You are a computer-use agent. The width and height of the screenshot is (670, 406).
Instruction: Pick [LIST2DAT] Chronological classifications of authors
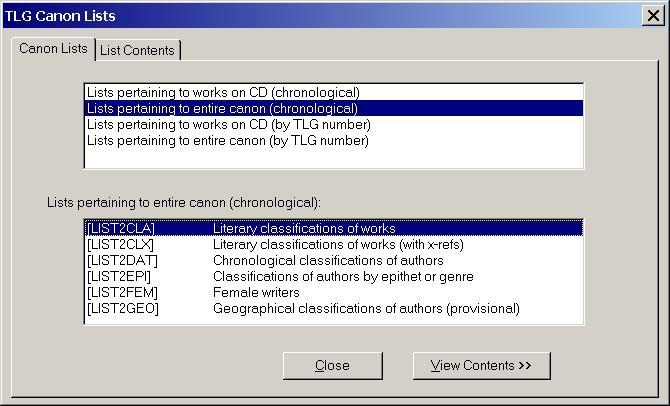[334, 260]
